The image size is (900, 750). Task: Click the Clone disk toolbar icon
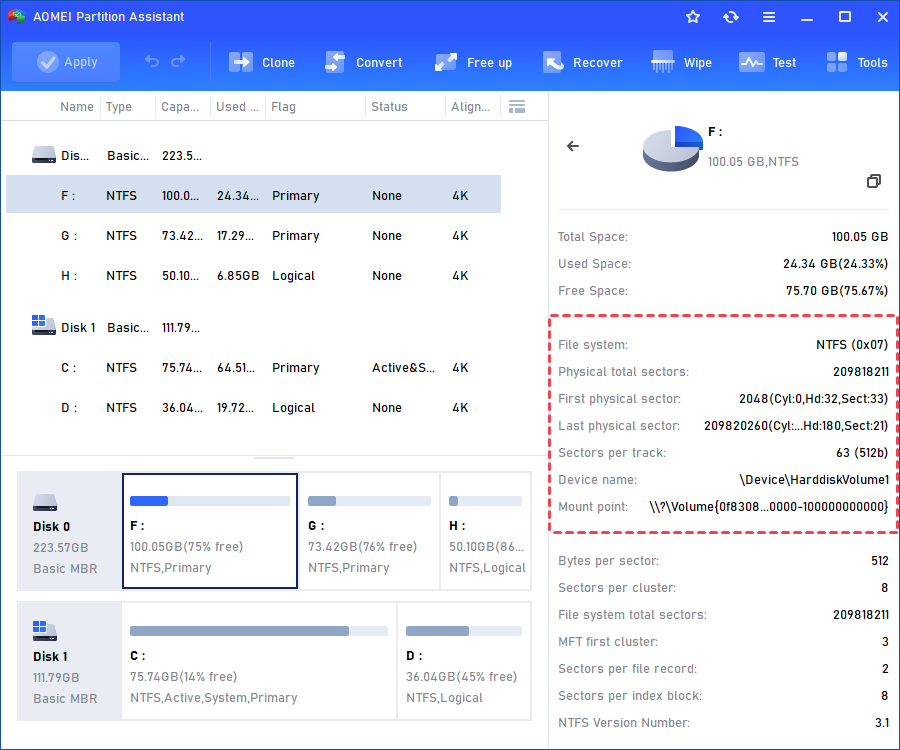pos(262,62)
